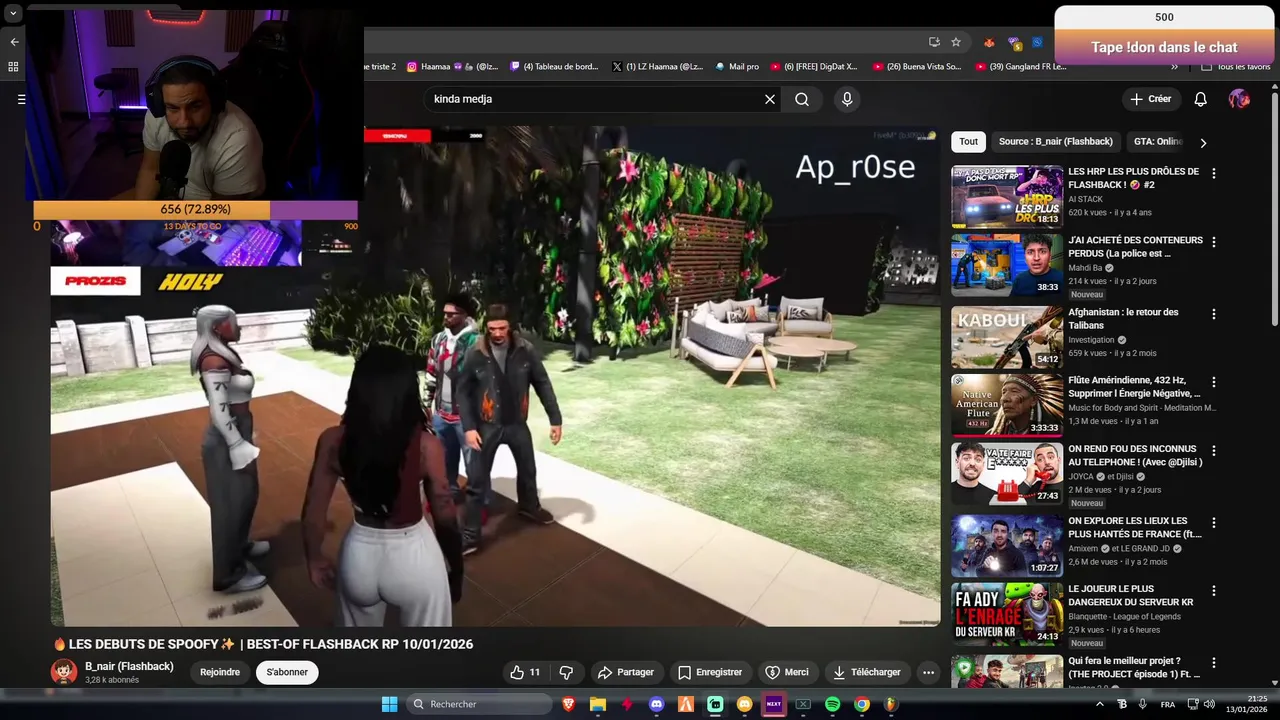
Task: Expand hidden bookmarks chevron
Action: [1175, 67]
